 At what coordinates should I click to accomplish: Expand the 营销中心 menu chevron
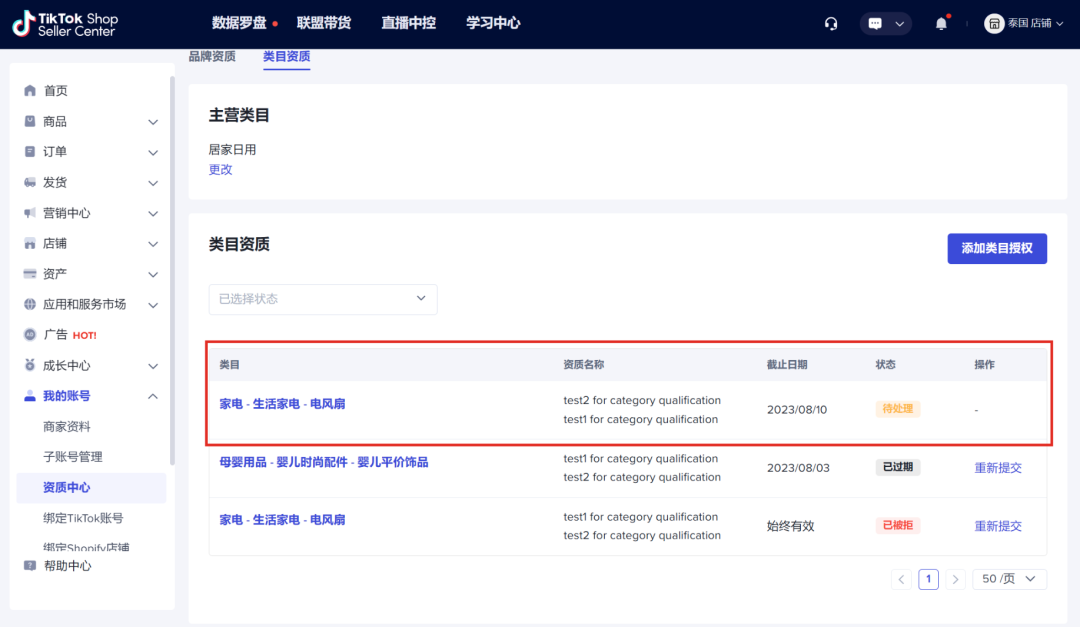[153, 214]
